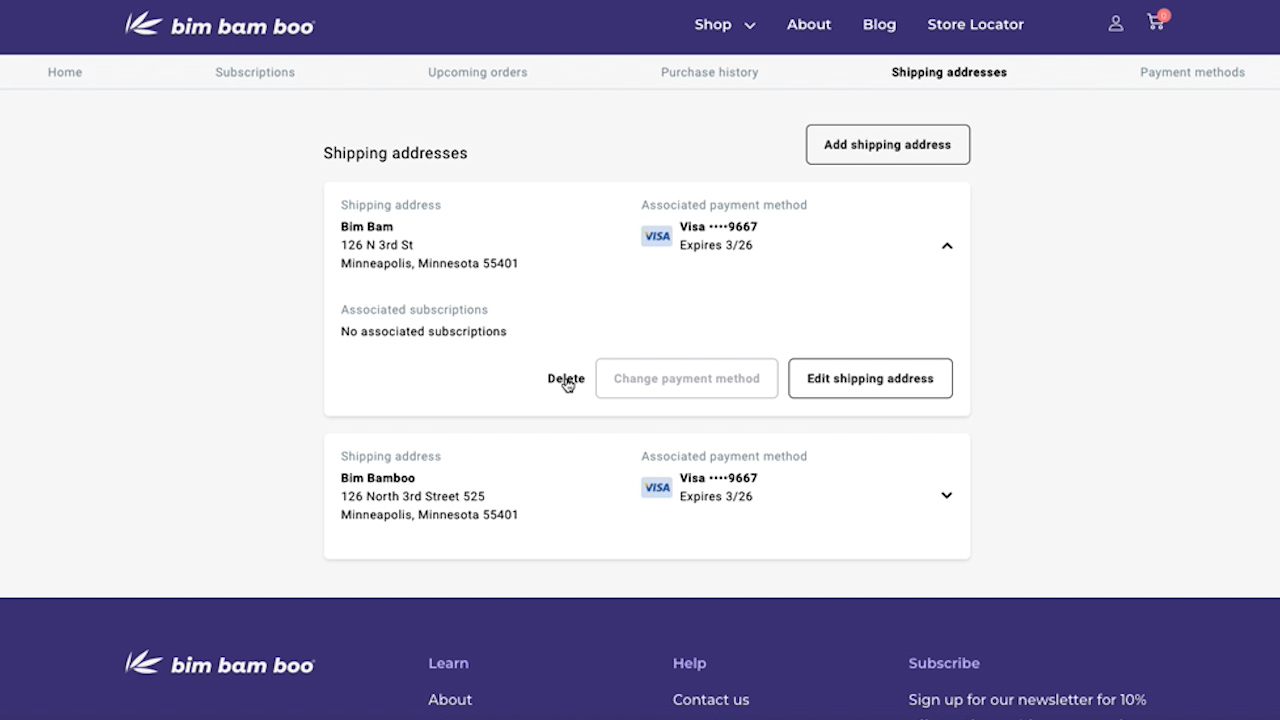This screenshot has height=720, width=1280.
Task: Go to the About page in header
Action: point(809,24)
